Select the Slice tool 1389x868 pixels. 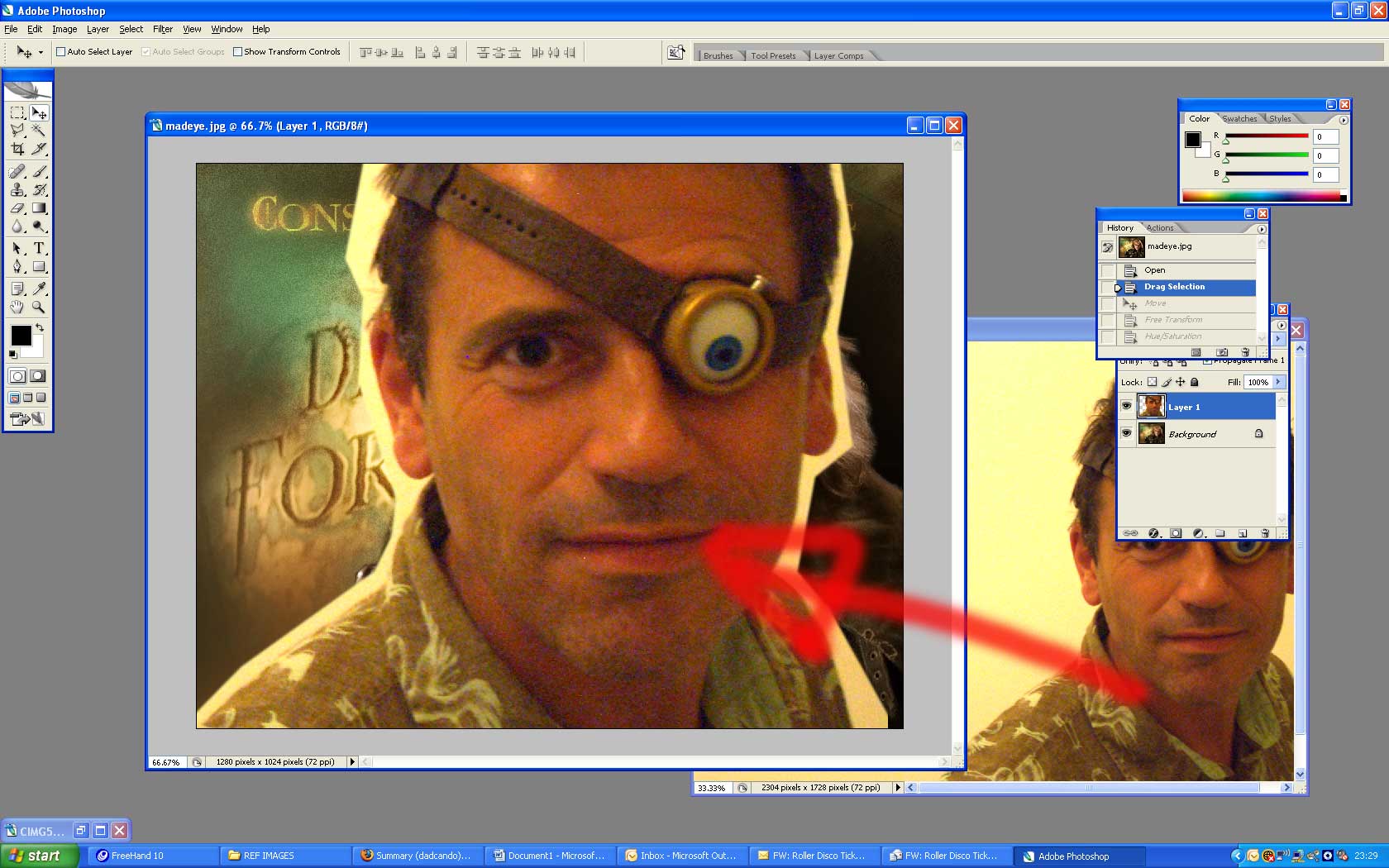point(39,149)
